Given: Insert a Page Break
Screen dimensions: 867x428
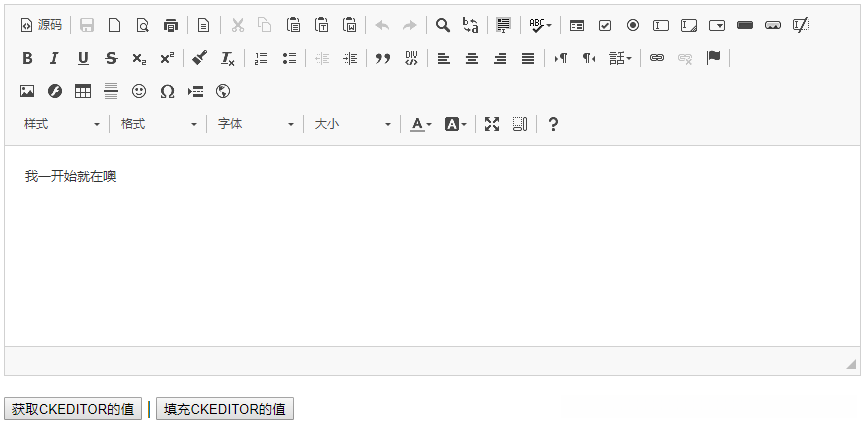Looking at the screenshot, I should [195, 91].
